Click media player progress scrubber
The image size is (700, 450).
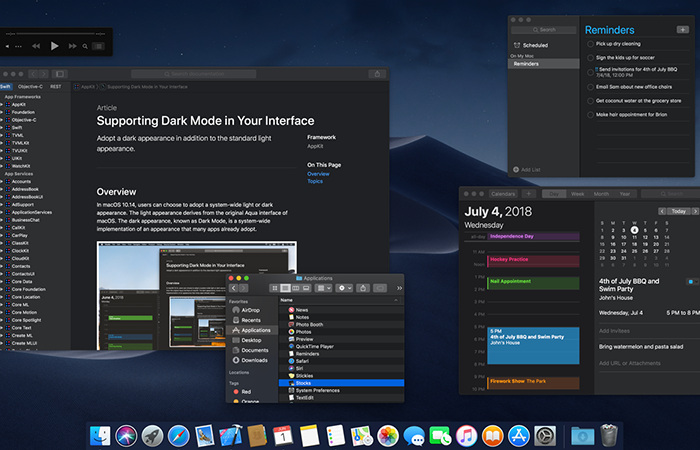pyautogui.click(x=56, y=33)
